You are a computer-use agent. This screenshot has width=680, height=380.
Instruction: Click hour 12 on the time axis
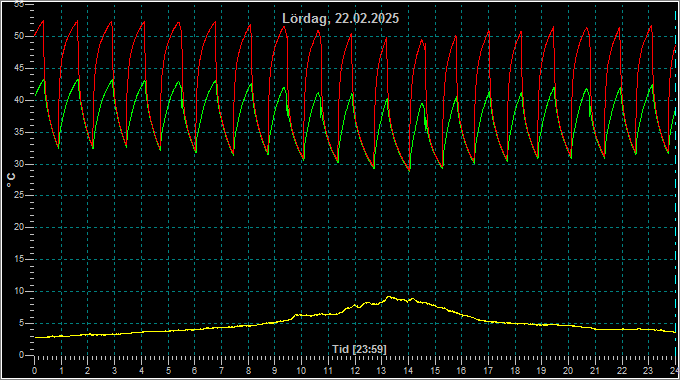click(355, 371)
